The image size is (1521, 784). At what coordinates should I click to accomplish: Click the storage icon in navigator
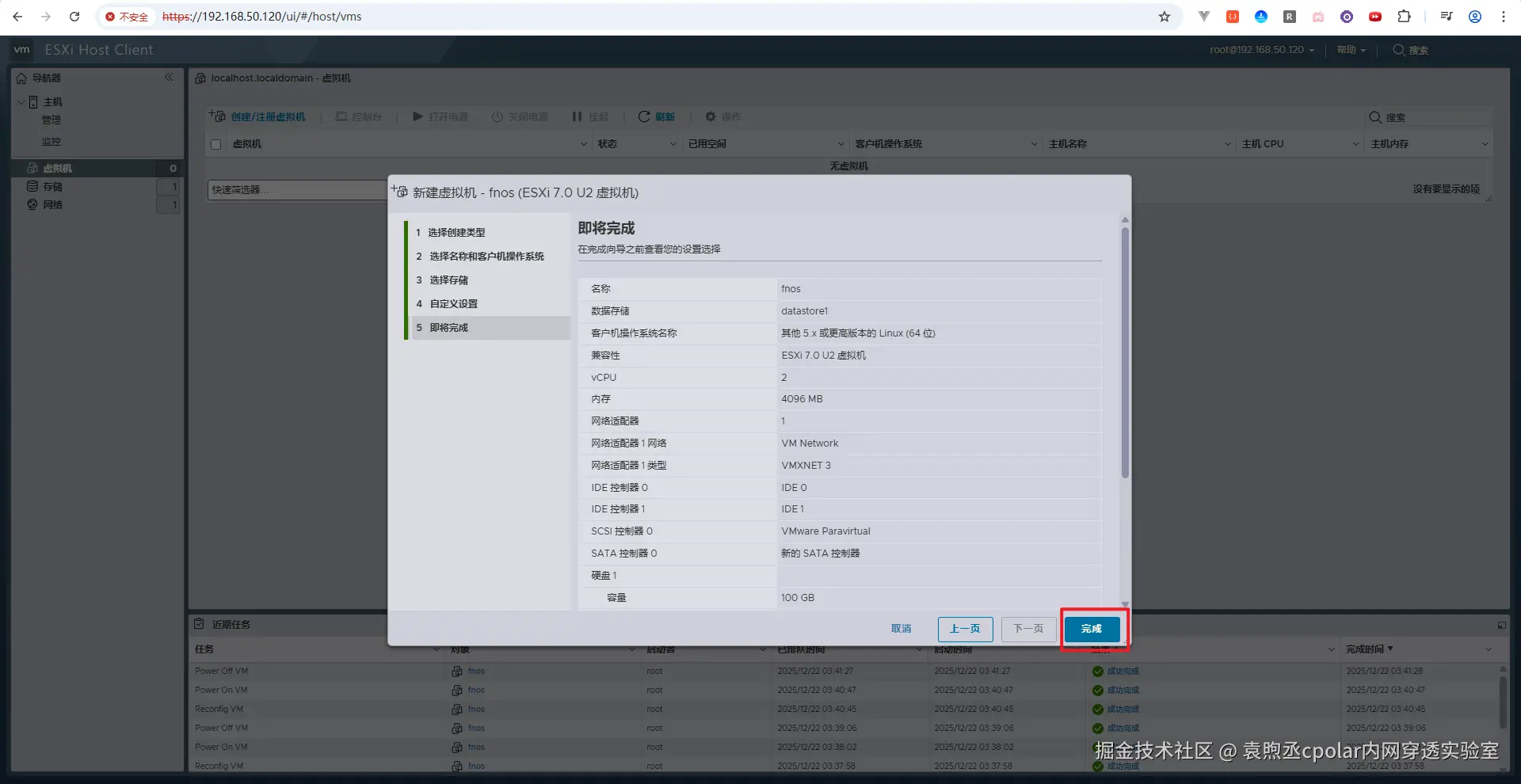pyautogui.click(x=32, y=187)
